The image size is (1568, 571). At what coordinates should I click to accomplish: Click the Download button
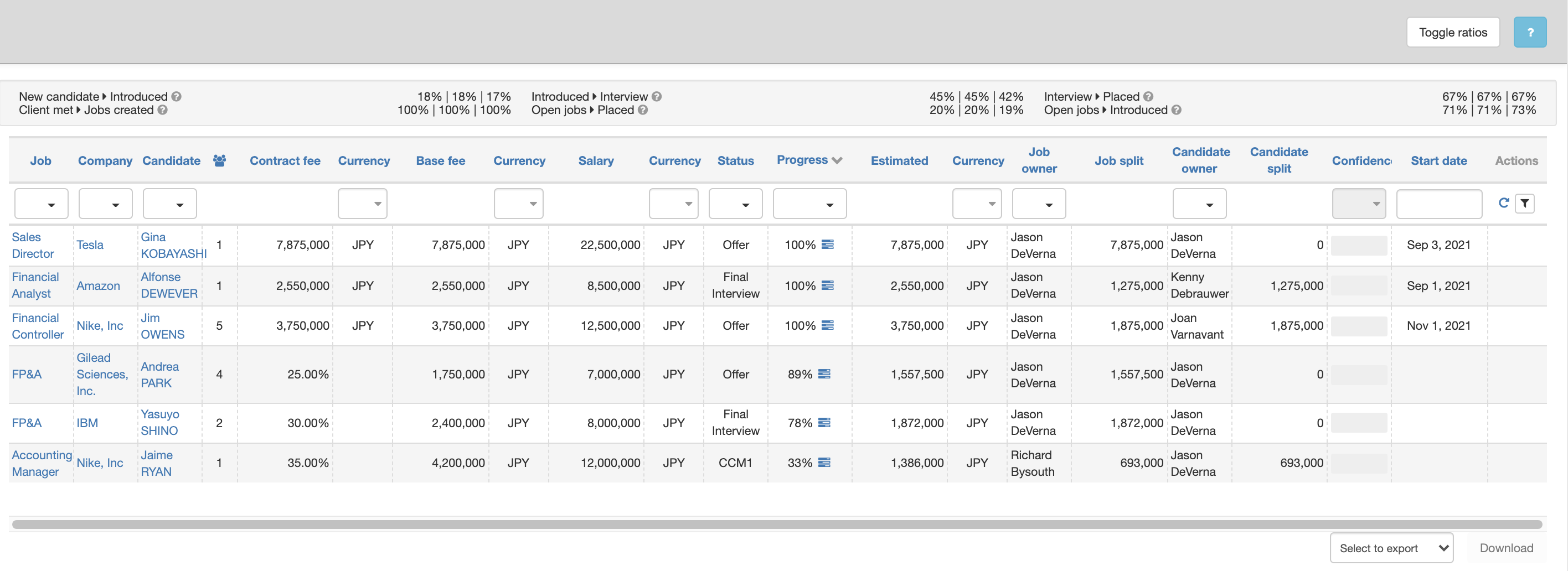[1507, 548]
